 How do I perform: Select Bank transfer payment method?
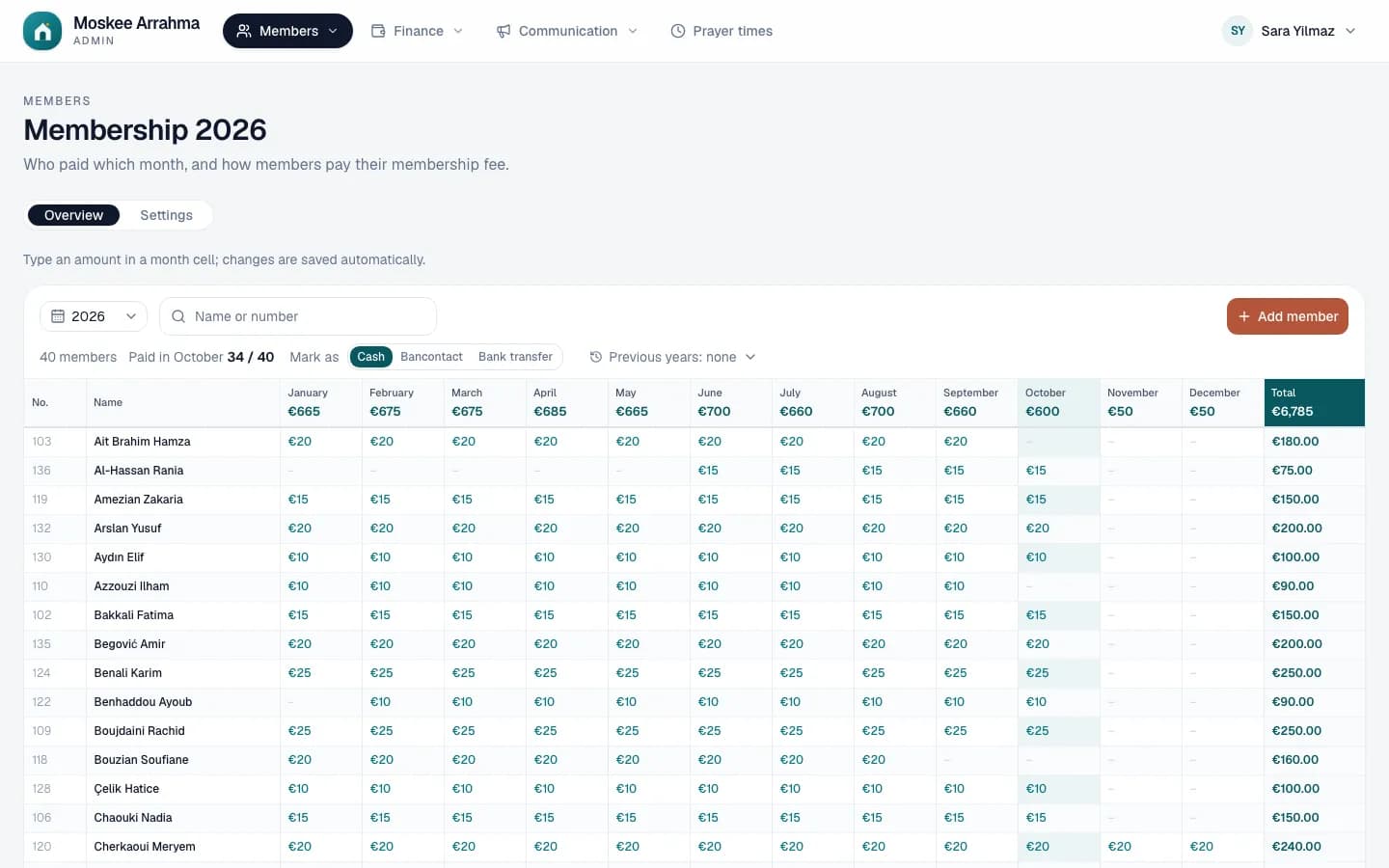click(515, 357)
